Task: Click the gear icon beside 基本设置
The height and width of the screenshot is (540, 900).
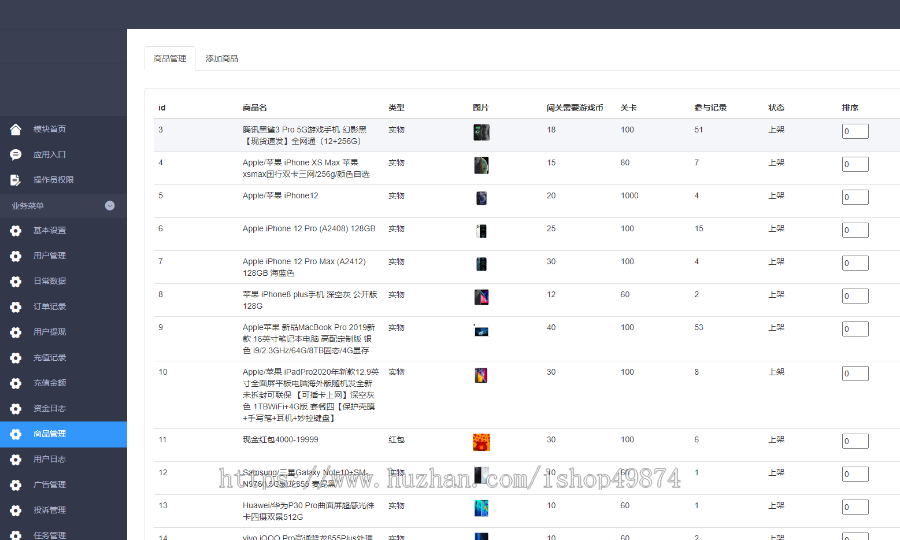Action: point(15,231)
